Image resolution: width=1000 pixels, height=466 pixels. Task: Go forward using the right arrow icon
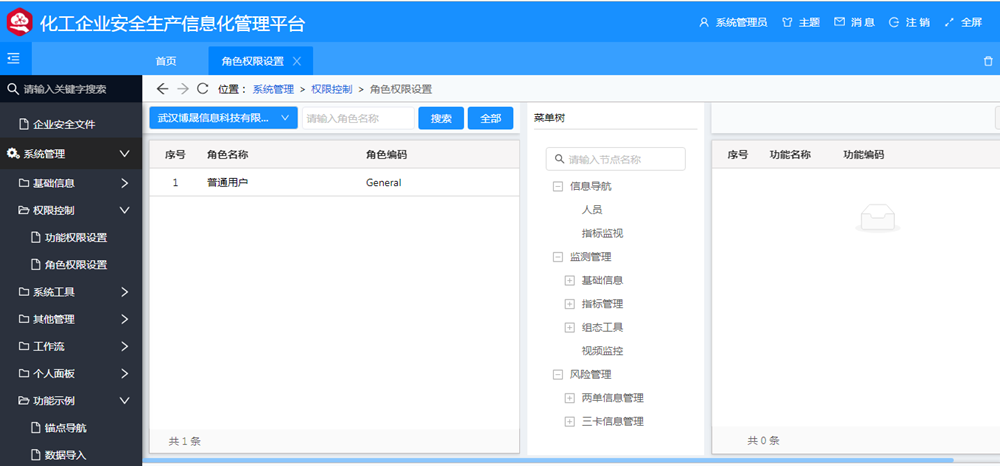183,89
